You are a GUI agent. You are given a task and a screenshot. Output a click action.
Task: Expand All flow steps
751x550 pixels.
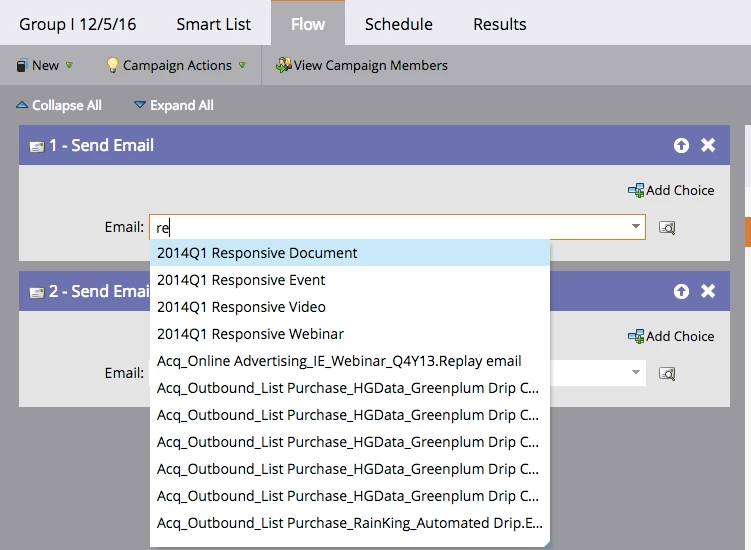[x=174, y=105]
